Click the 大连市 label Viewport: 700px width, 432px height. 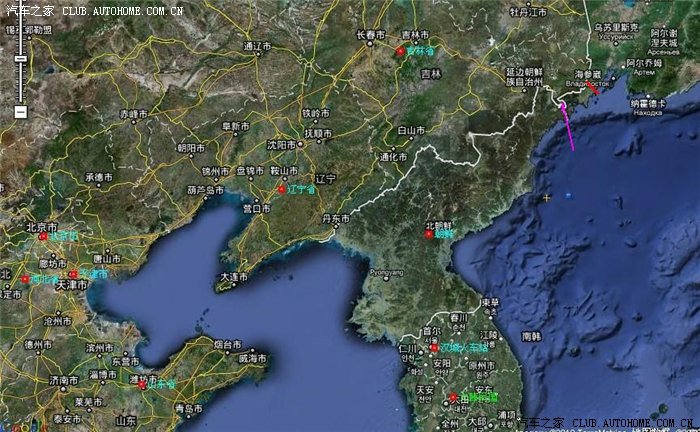point(234,277)
